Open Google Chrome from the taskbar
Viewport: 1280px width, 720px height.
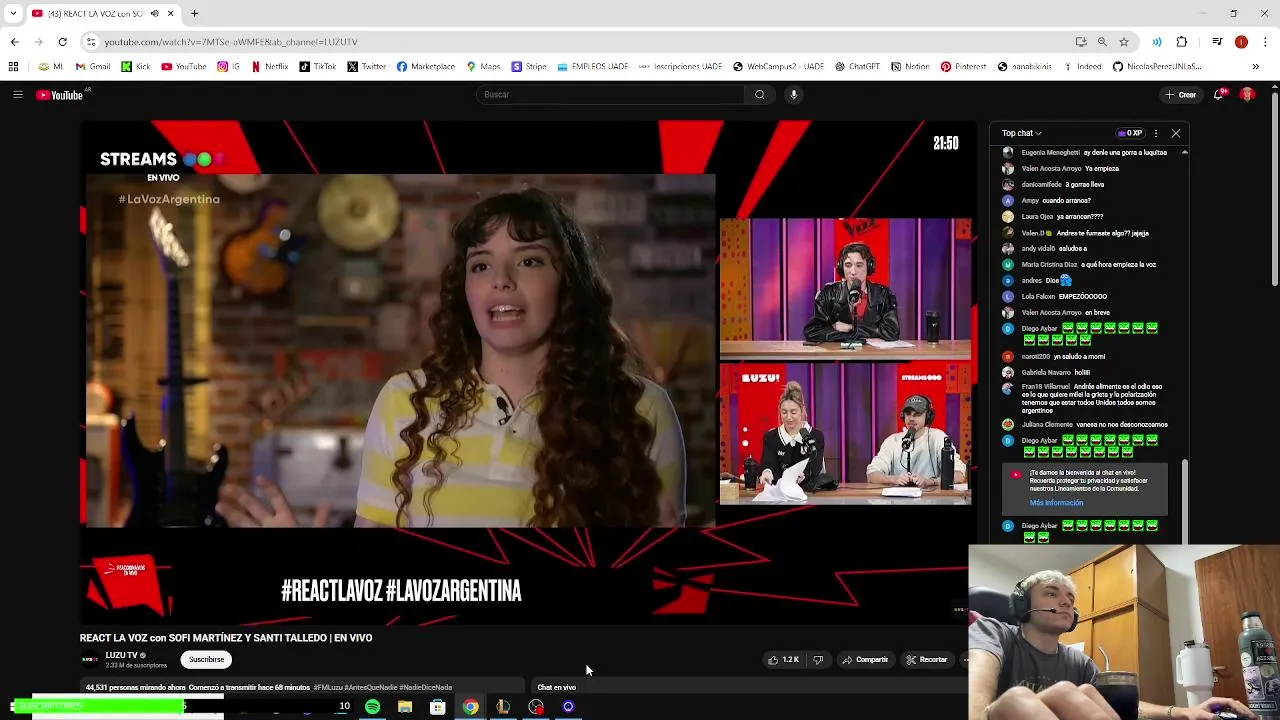pos(470,707)
